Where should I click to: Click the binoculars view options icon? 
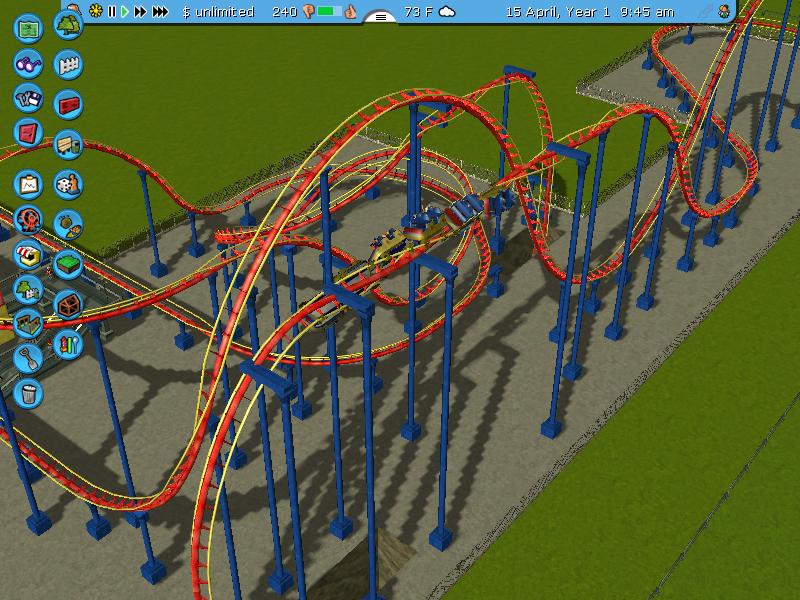tap(28, 64)
